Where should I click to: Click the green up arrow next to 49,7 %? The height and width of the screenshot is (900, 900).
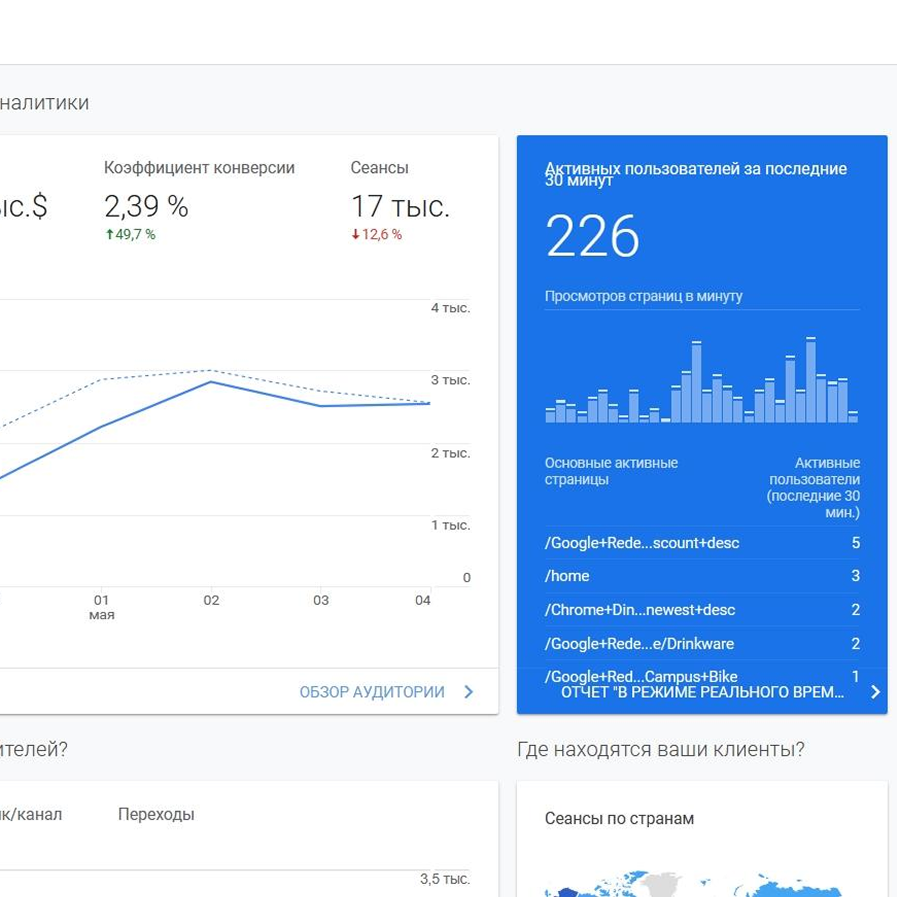point(109,235)
